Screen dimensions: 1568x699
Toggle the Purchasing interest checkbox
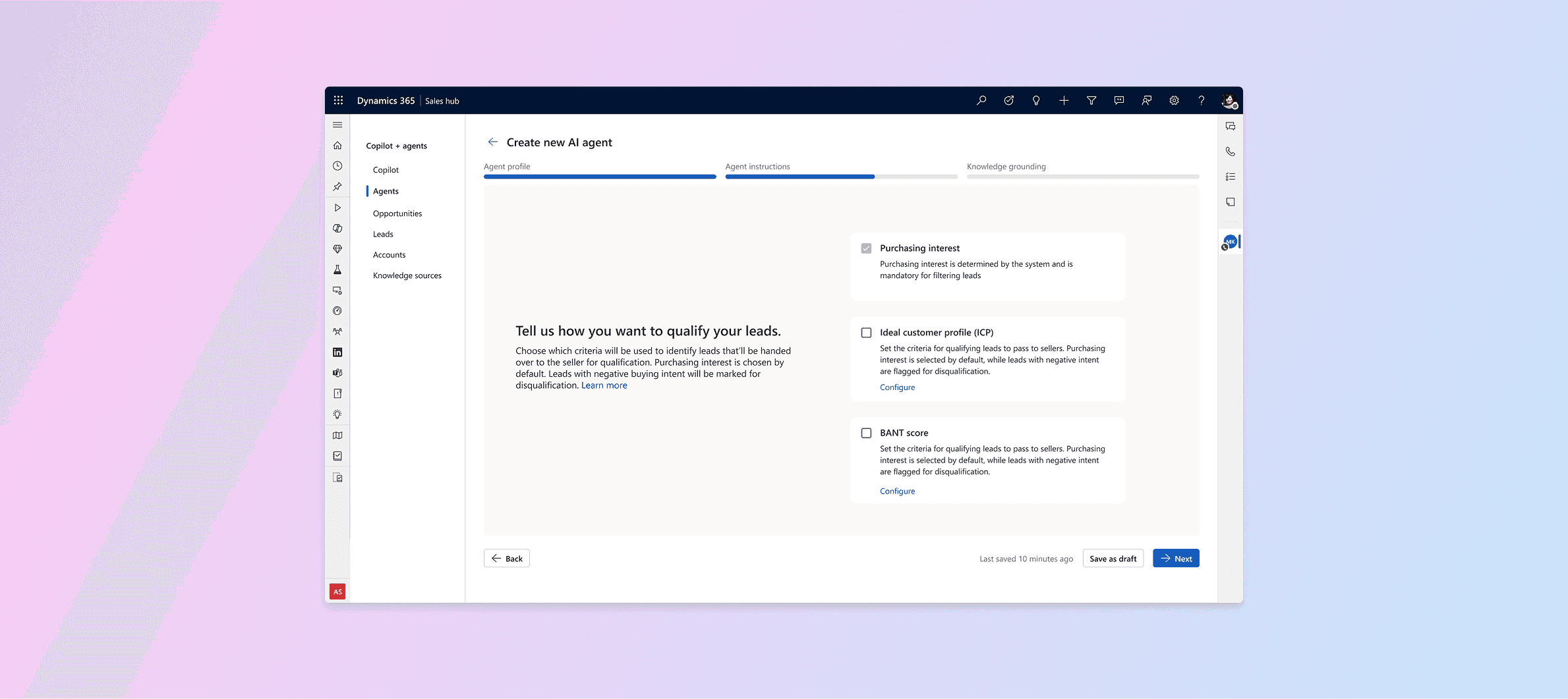pyautogui.click(x=866, y=248)
